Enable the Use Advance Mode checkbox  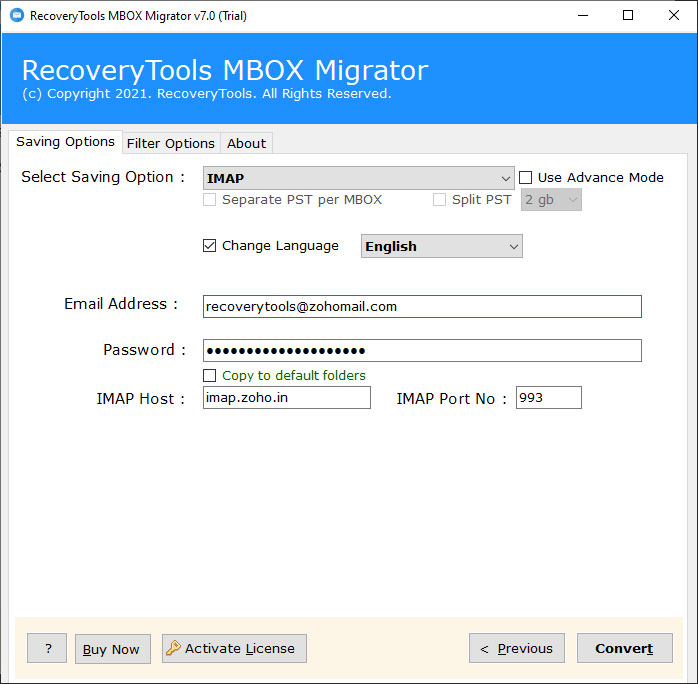click(525, 178)
